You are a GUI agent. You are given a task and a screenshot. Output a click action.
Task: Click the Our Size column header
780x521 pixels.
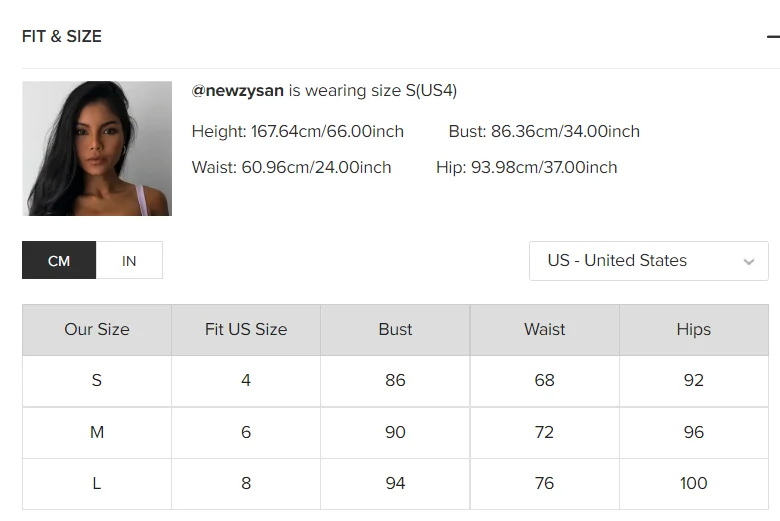point(97,329)
